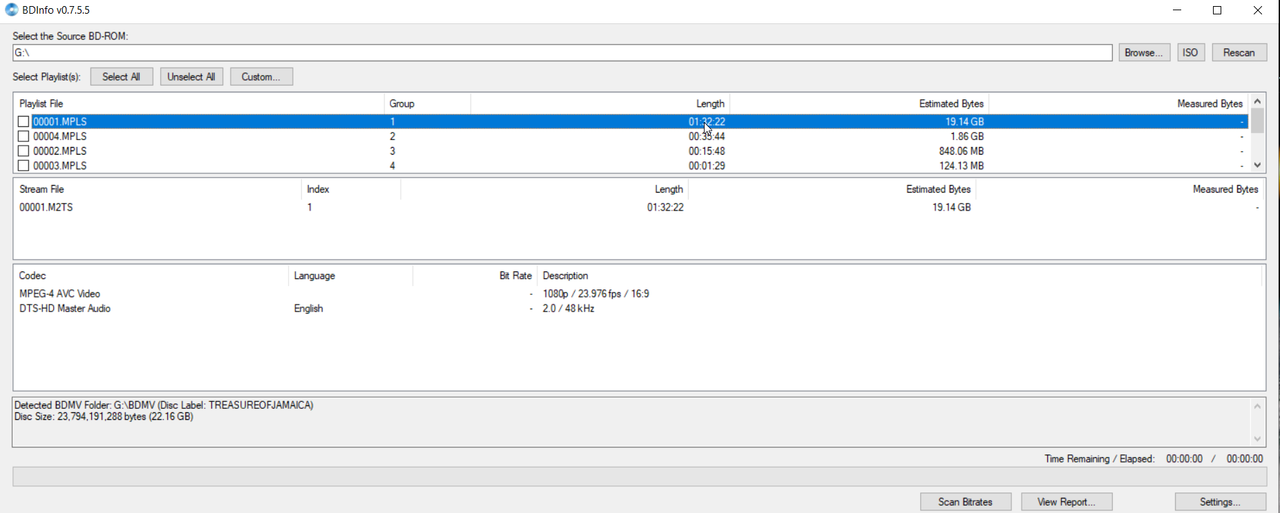Sort playlists by Estimated Bytes header
Image resolution: width=1280 pixels, height=513 pixels.
859,104
